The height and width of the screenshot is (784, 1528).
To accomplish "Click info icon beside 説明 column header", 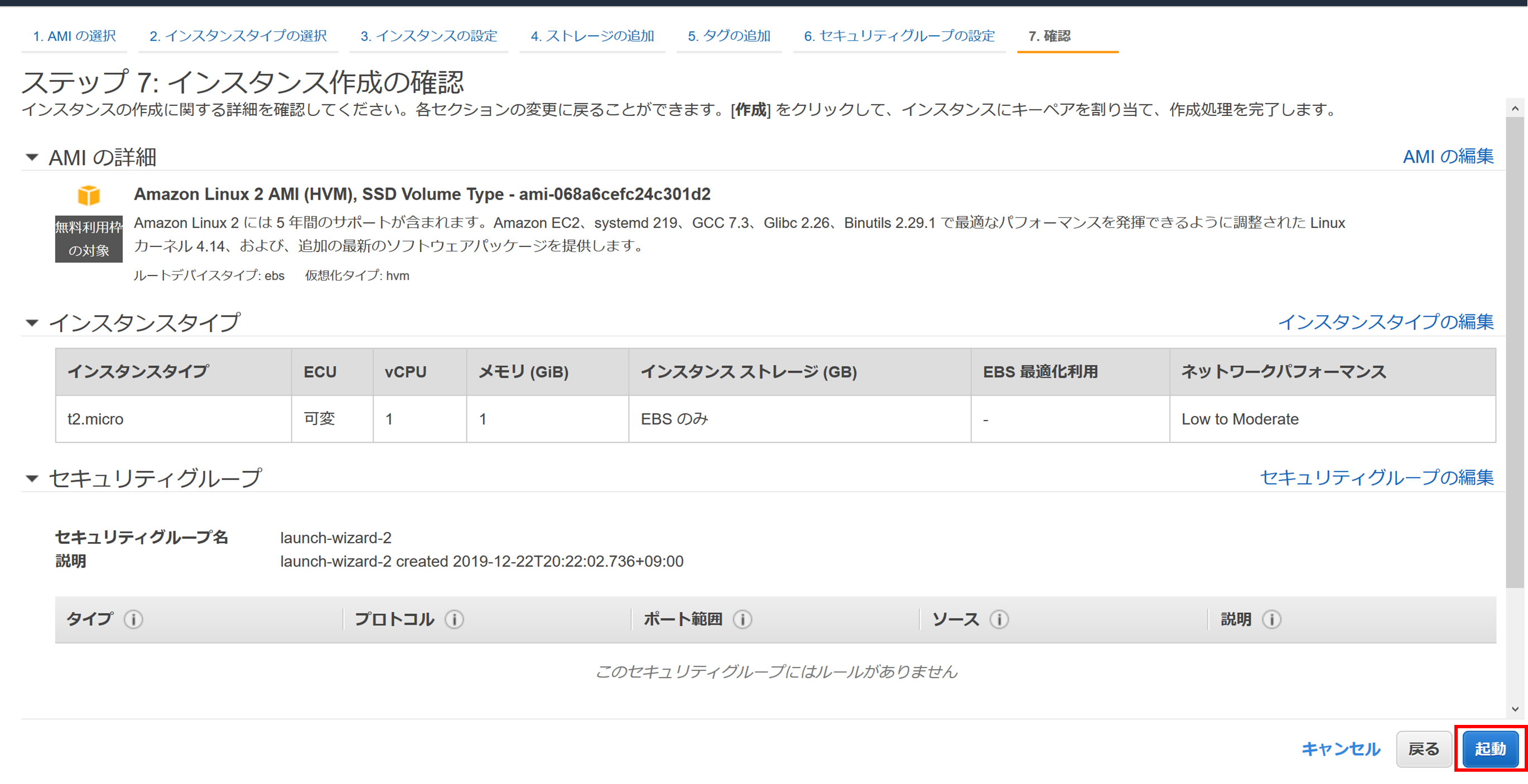I will (1272, 619).
